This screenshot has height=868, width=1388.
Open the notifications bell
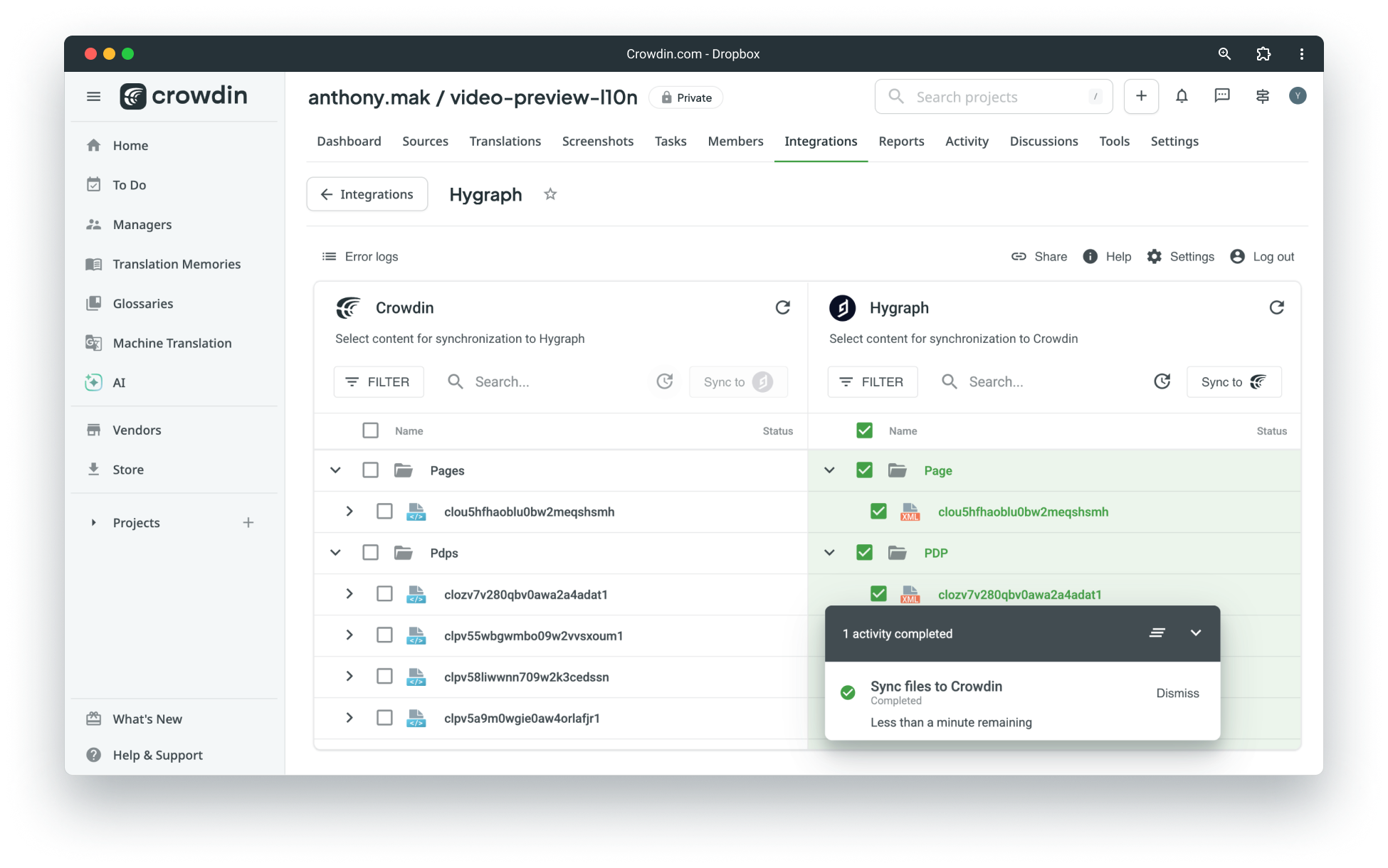click(1182, 96)
